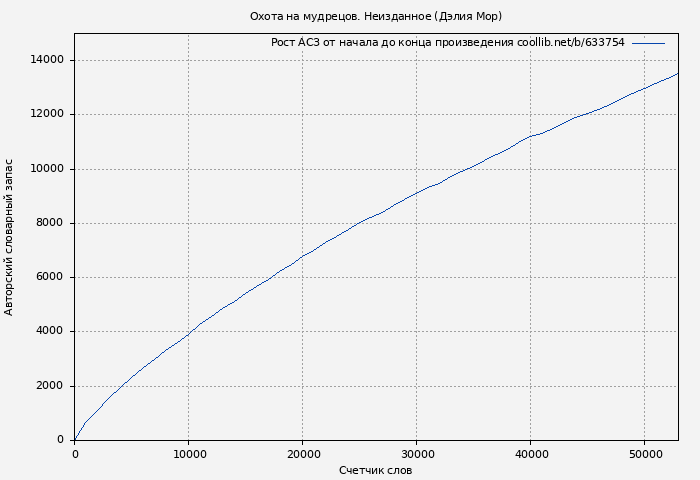Click the x-axis tick label 20000

[303, 454]
